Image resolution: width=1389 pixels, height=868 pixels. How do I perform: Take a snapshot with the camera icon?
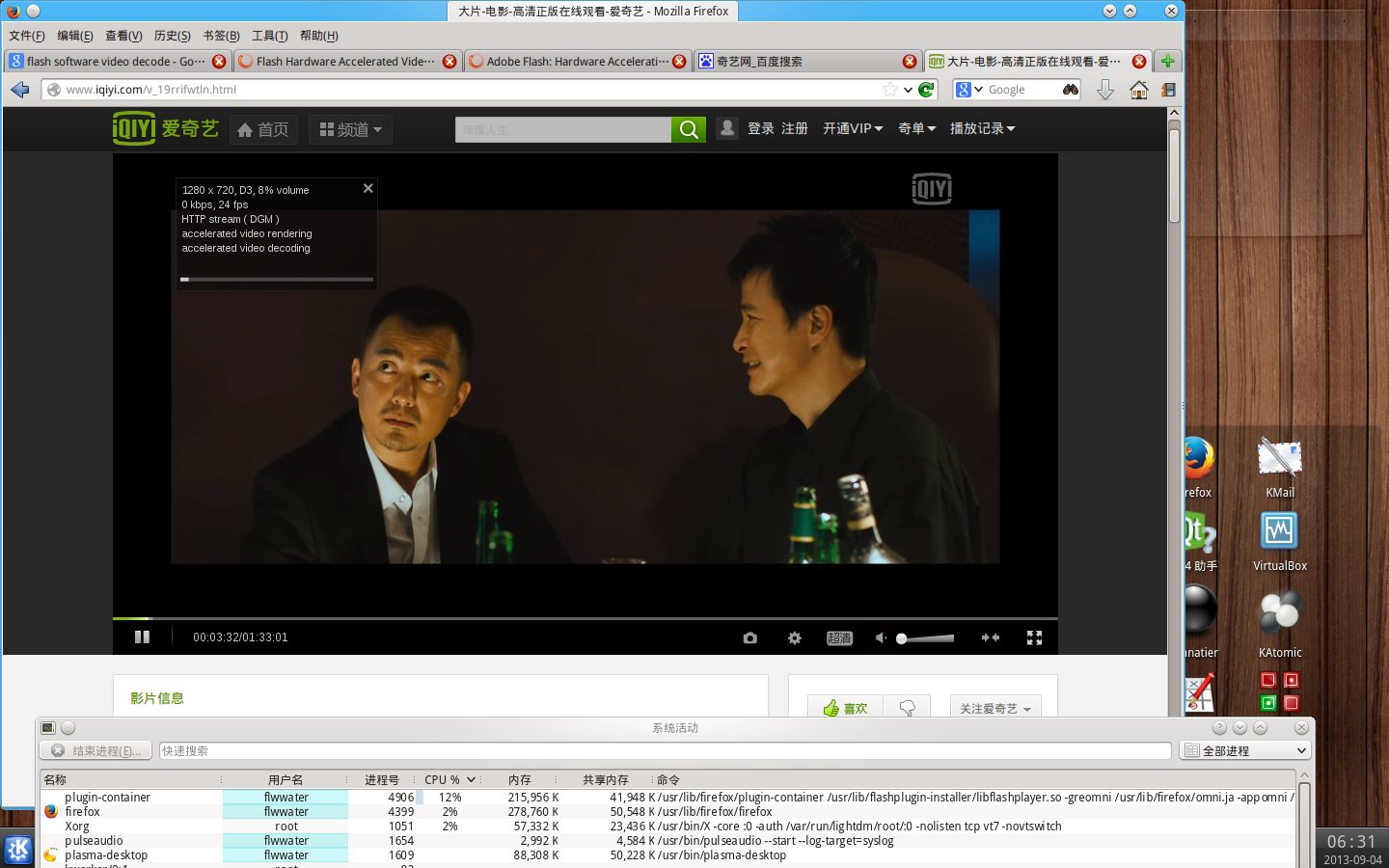coord(750,637)
